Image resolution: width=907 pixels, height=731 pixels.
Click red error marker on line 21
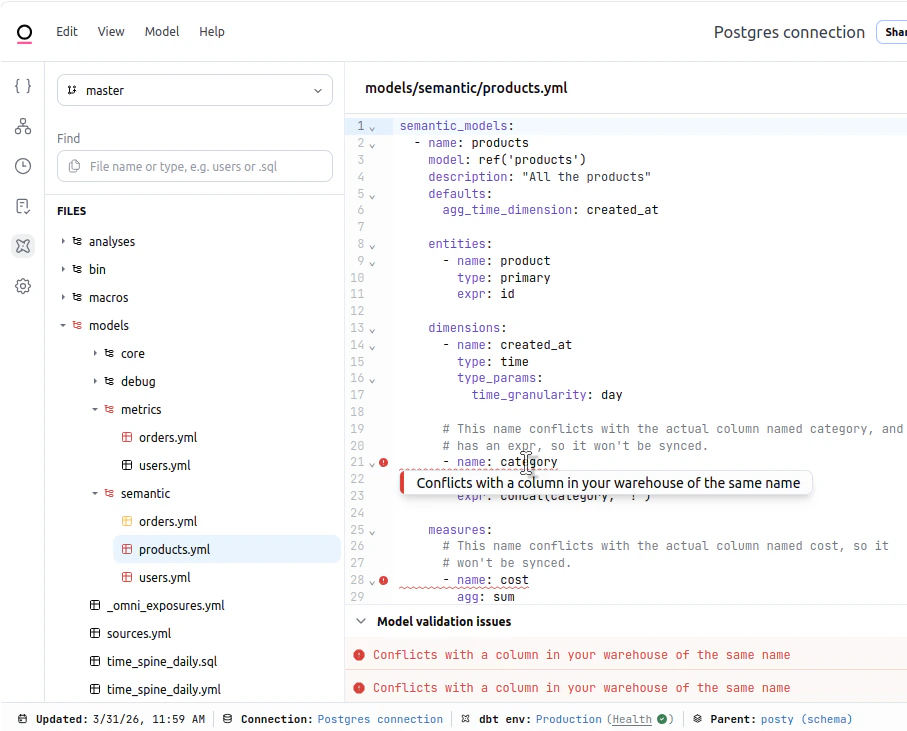(x=384, y=462)
